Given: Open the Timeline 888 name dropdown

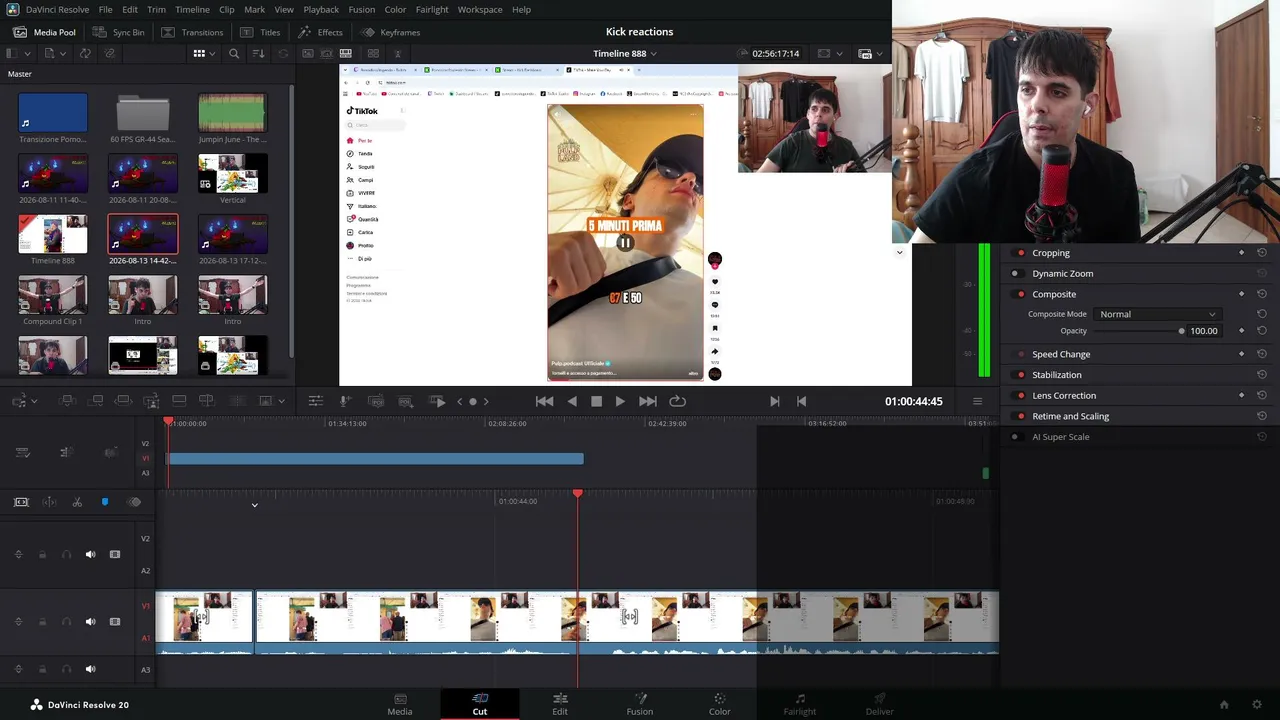Looking at the screenshot, I should 625,53.
